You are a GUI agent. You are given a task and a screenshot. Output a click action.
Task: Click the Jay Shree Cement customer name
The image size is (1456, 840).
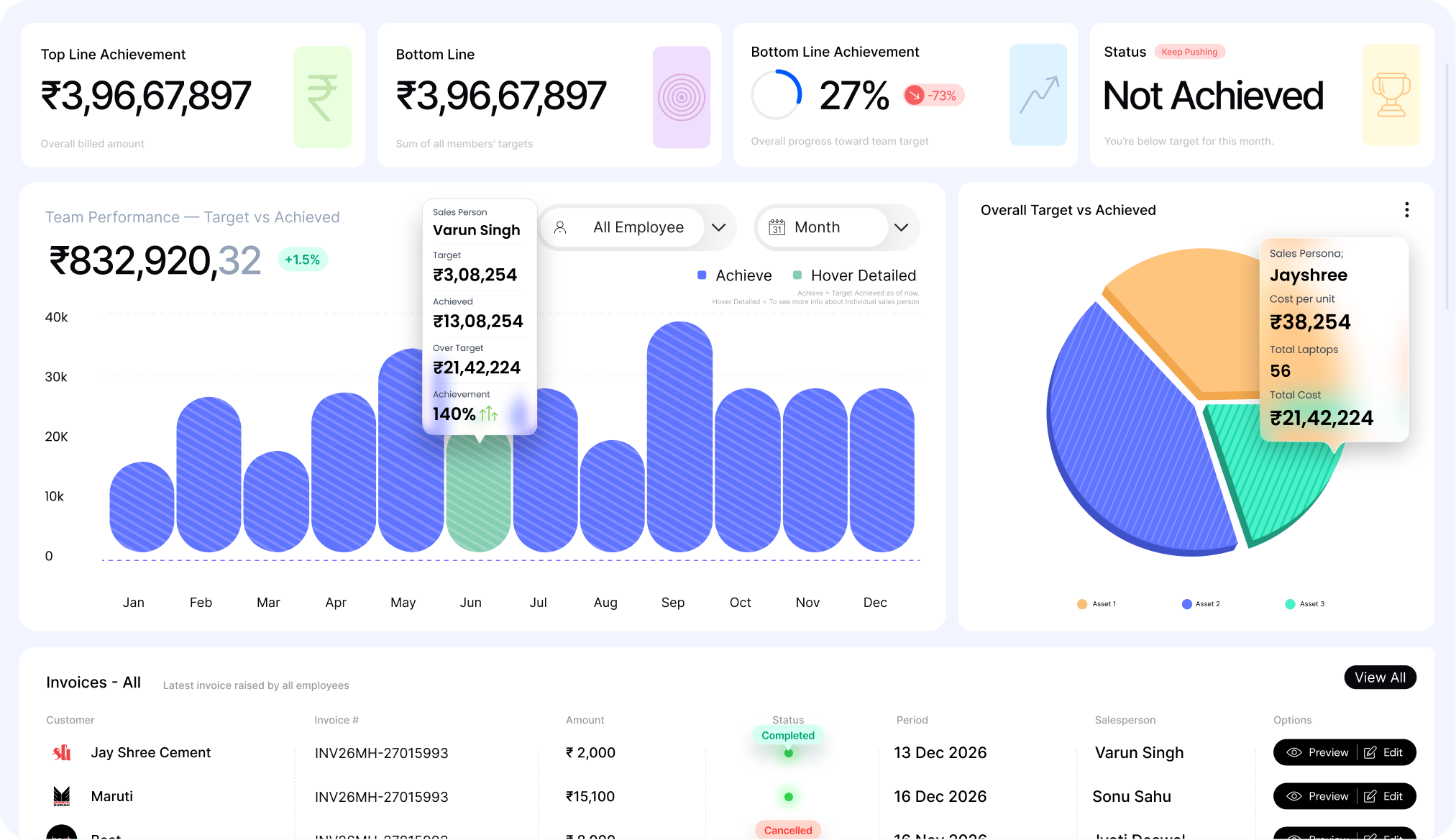coord(151,752)
